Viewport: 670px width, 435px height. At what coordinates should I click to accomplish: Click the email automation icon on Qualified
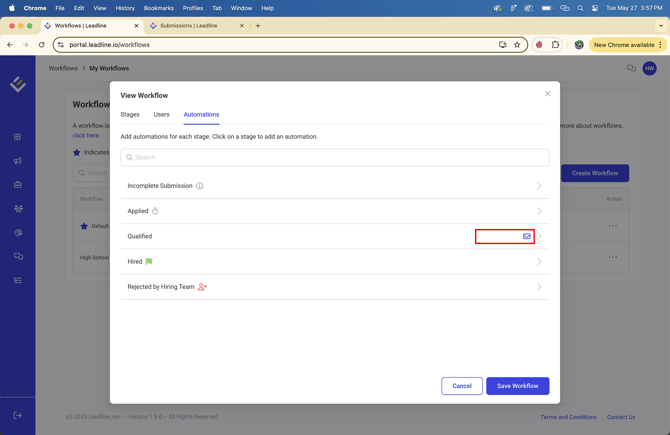point(527,237)
